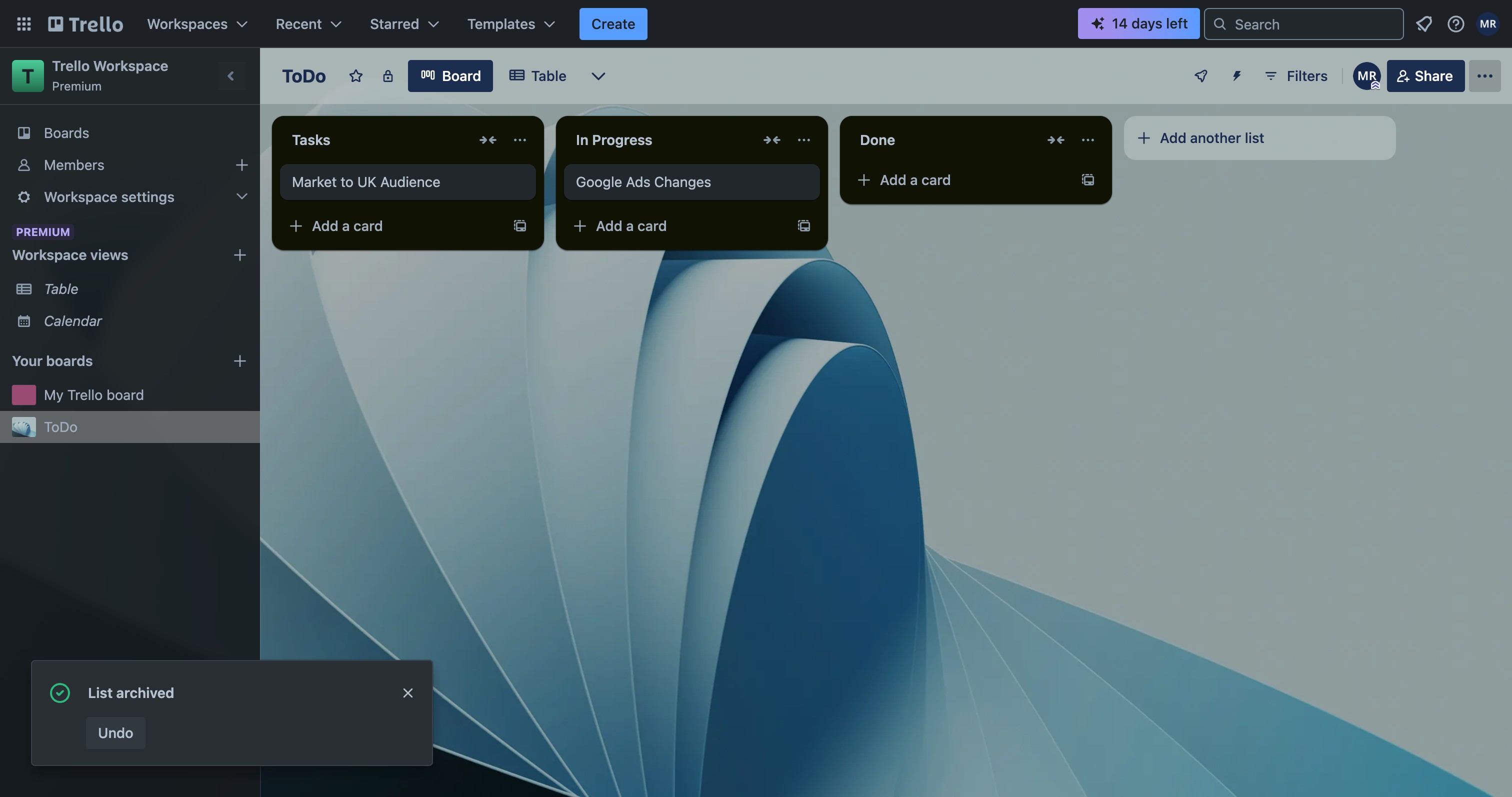The width and height of the screenshot is (1512, 797).
Task: Open Automation lightning bolt icon
Action: pyautogui.click(x=1236, y=75)
